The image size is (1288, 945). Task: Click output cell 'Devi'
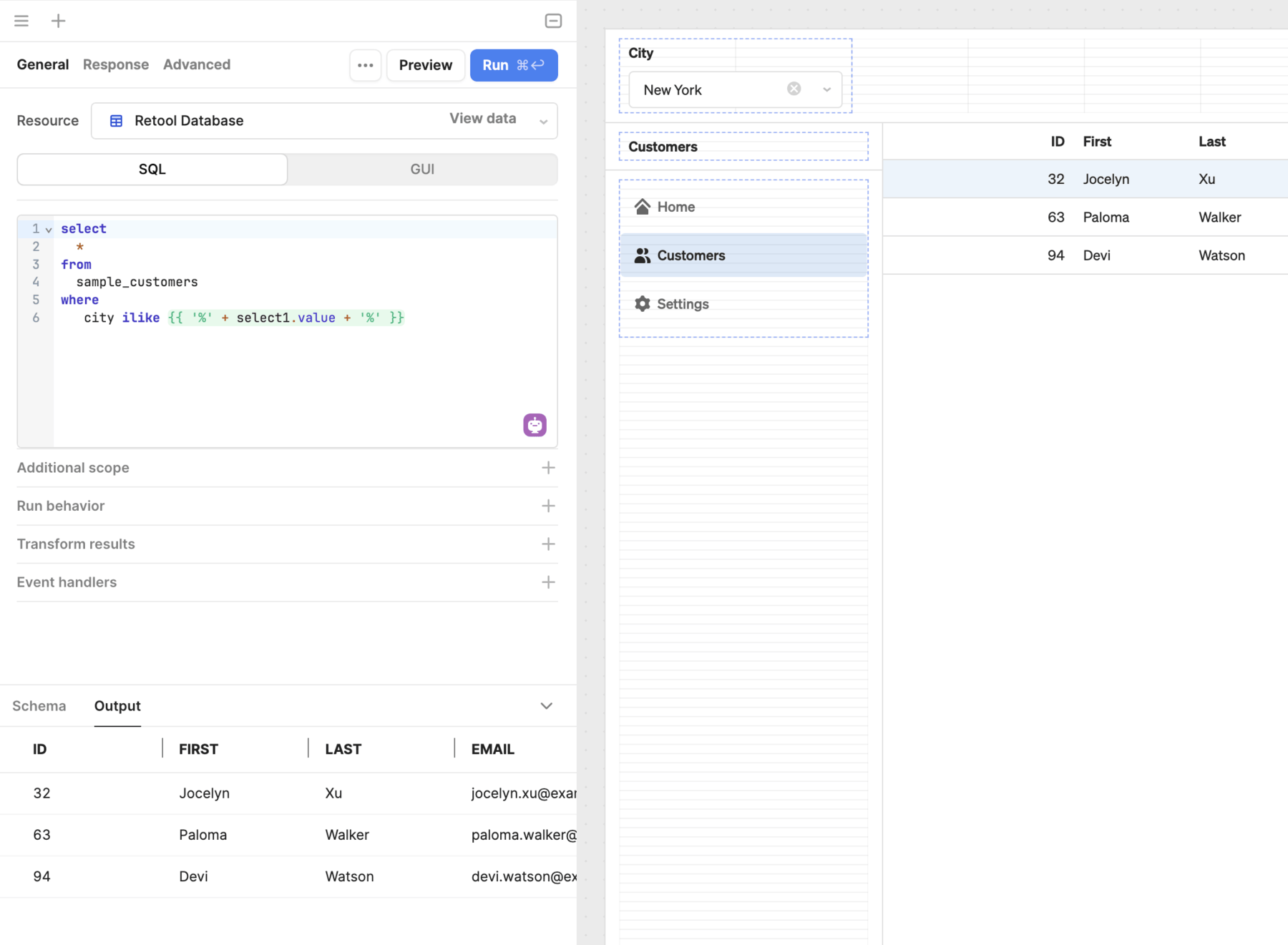coord(193,876)
